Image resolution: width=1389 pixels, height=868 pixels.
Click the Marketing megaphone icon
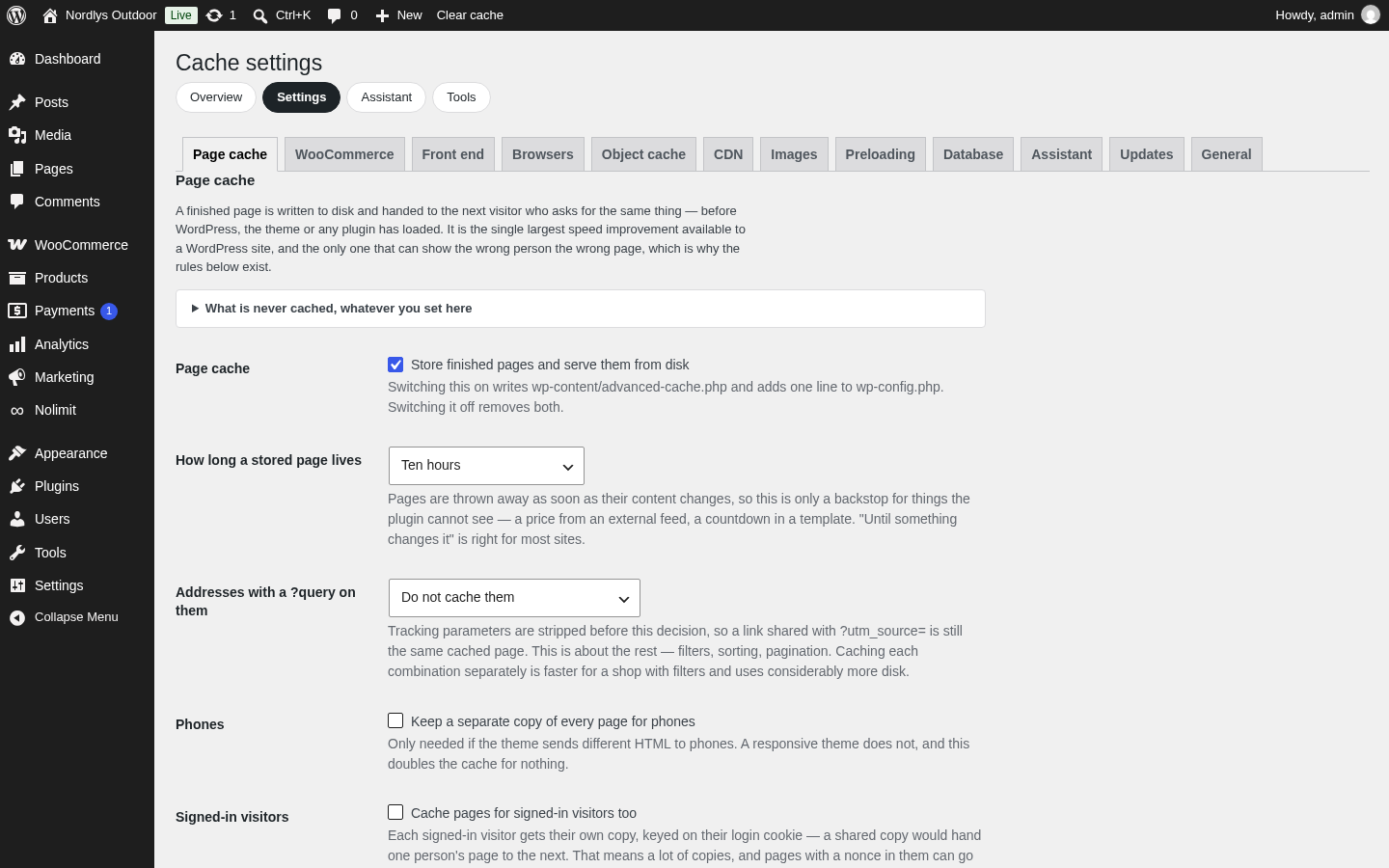tap(17, 377)
